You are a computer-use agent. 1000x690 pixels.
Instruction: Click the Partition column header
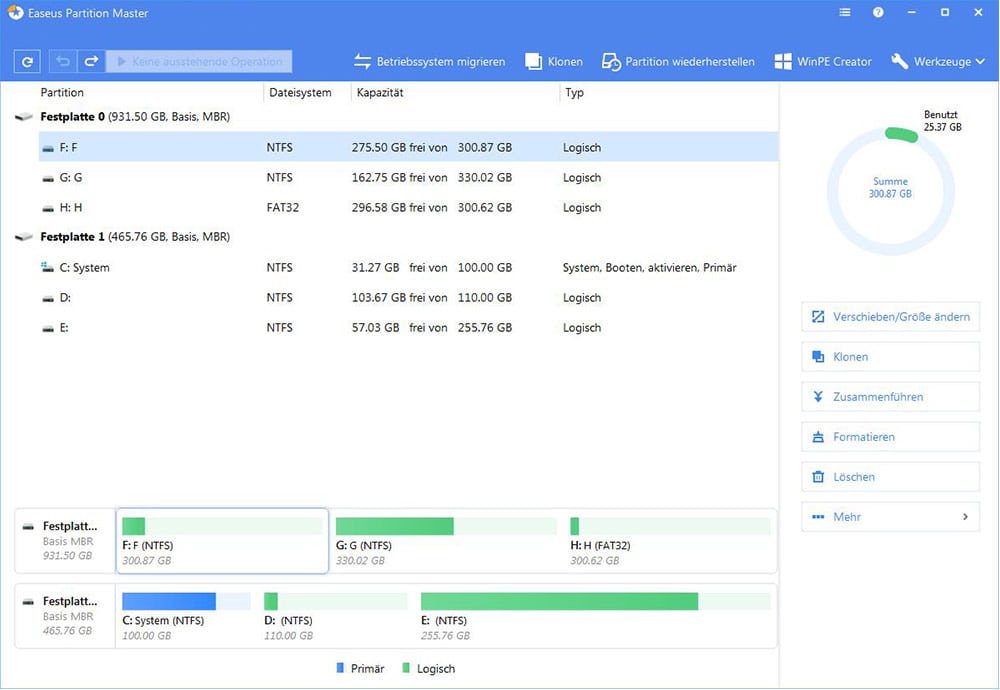coord(62,92)
